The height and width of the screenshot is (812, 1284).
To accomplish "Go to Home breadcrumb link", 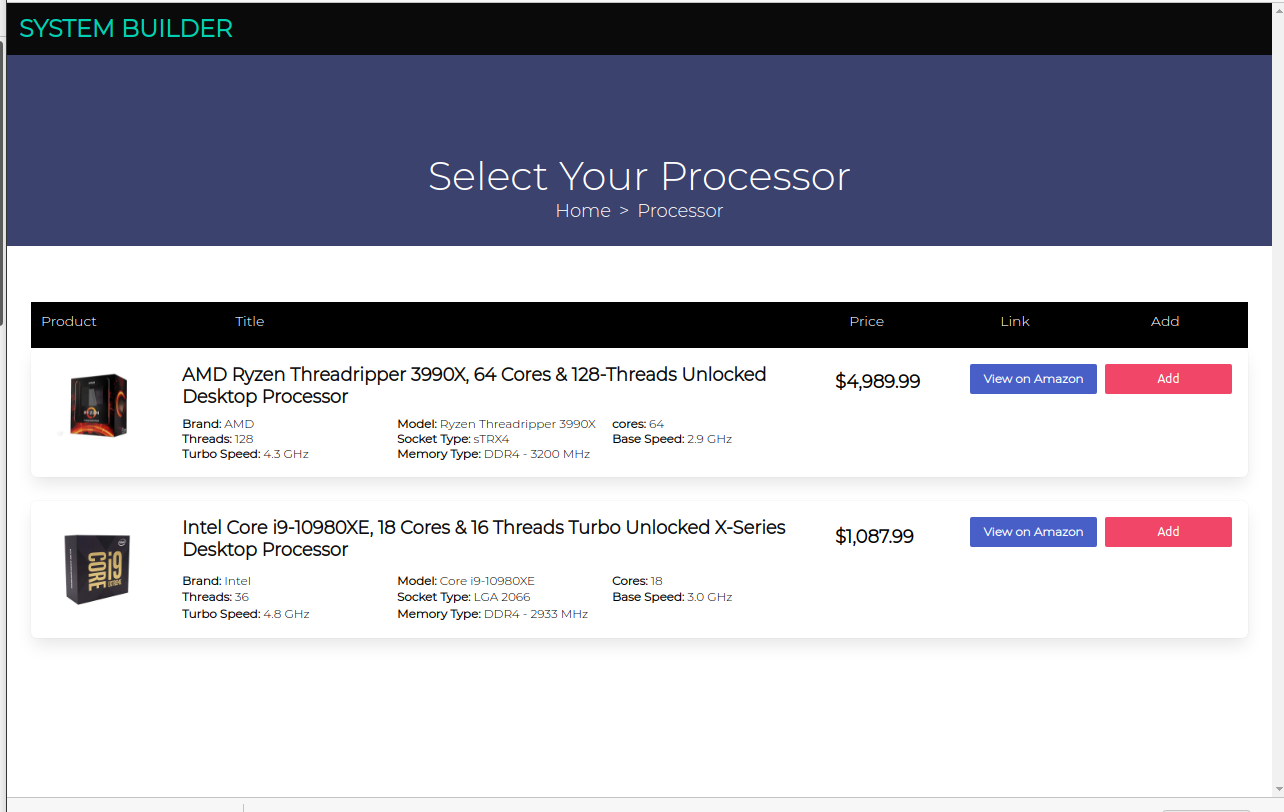I will pos(583,211).
